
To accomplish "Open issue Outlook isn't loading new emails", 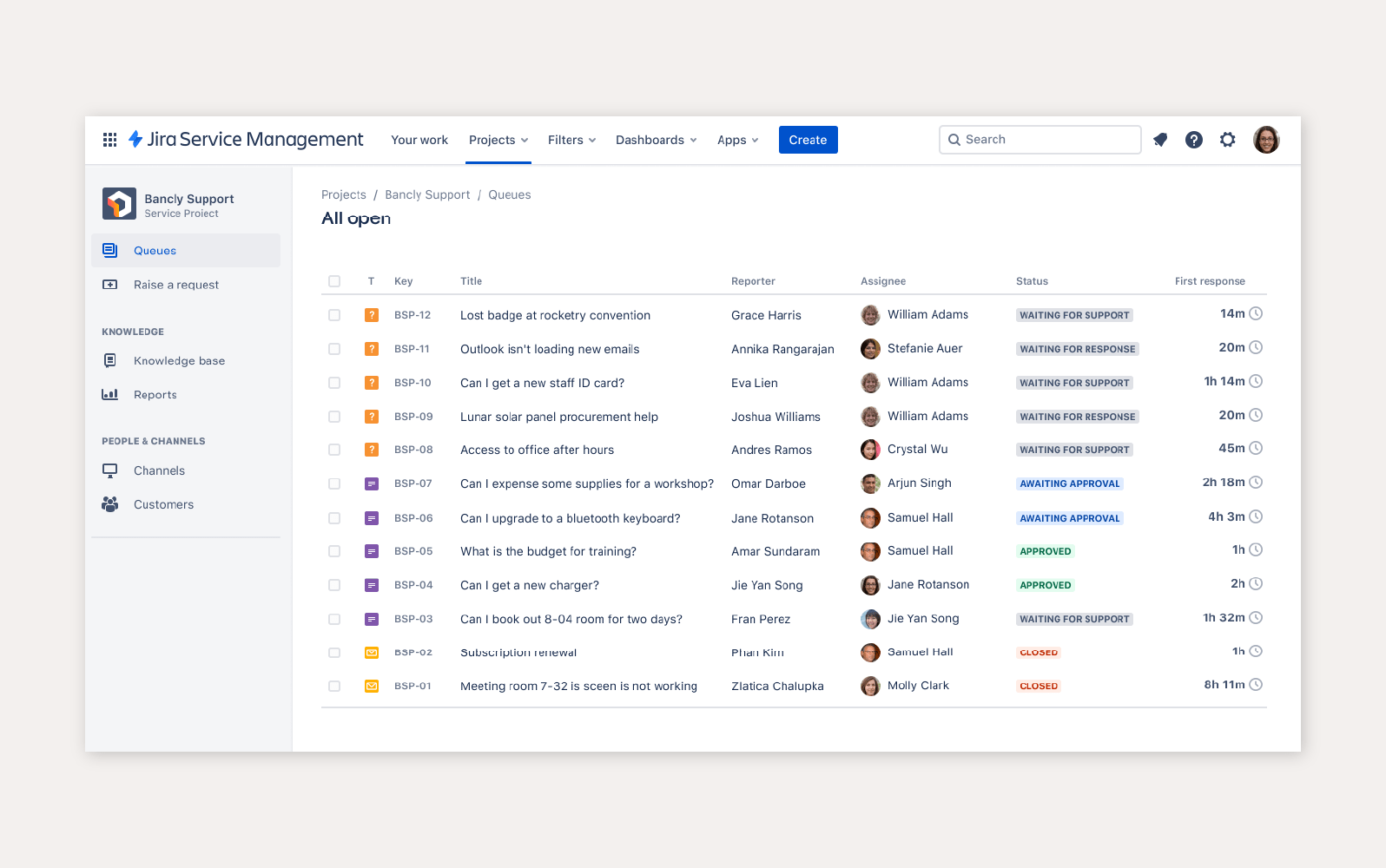I will (x=550, y=349).
